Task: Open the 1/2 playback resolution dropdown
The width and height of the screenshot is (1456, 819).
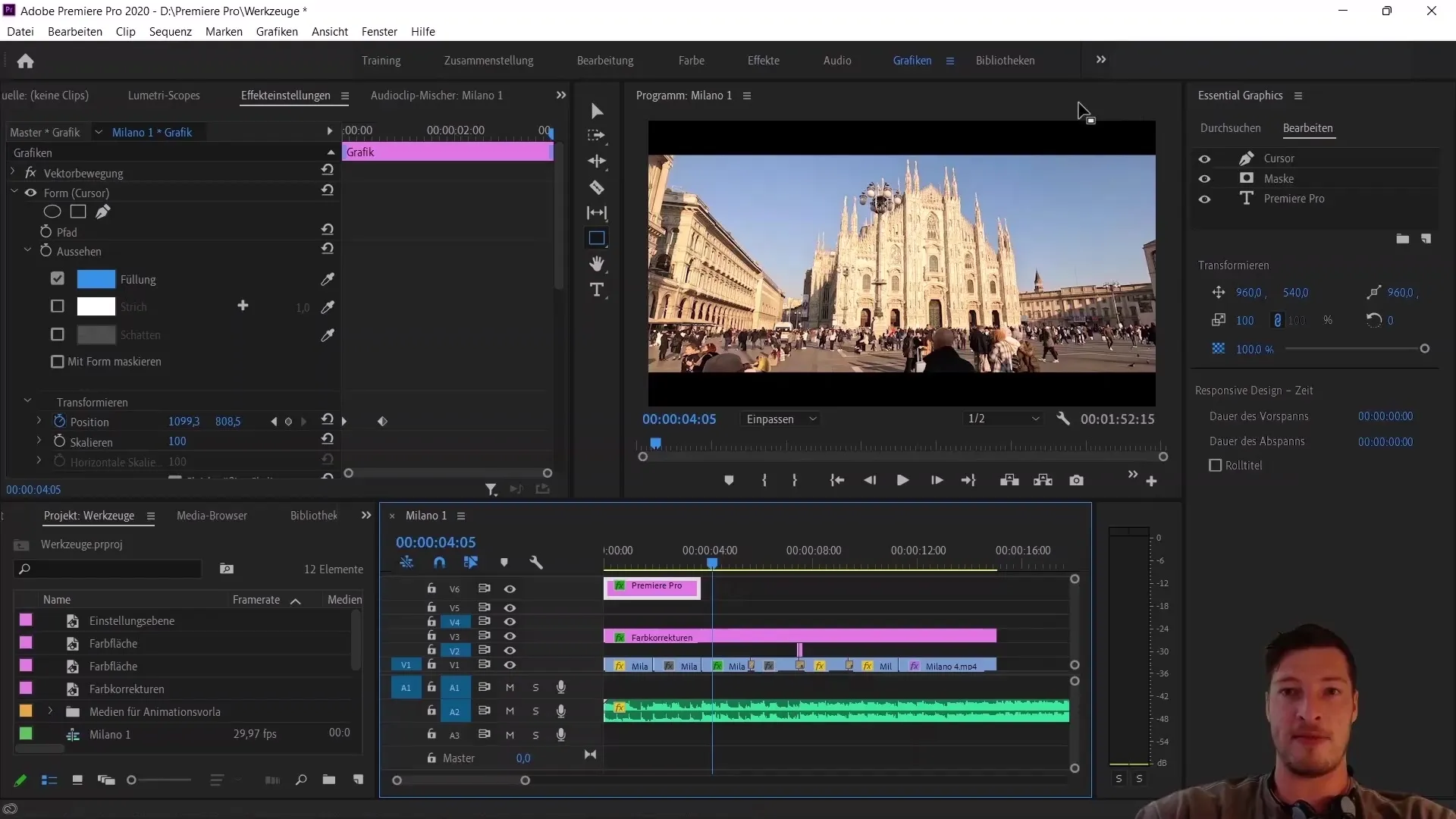Action: click(1003, 419)
